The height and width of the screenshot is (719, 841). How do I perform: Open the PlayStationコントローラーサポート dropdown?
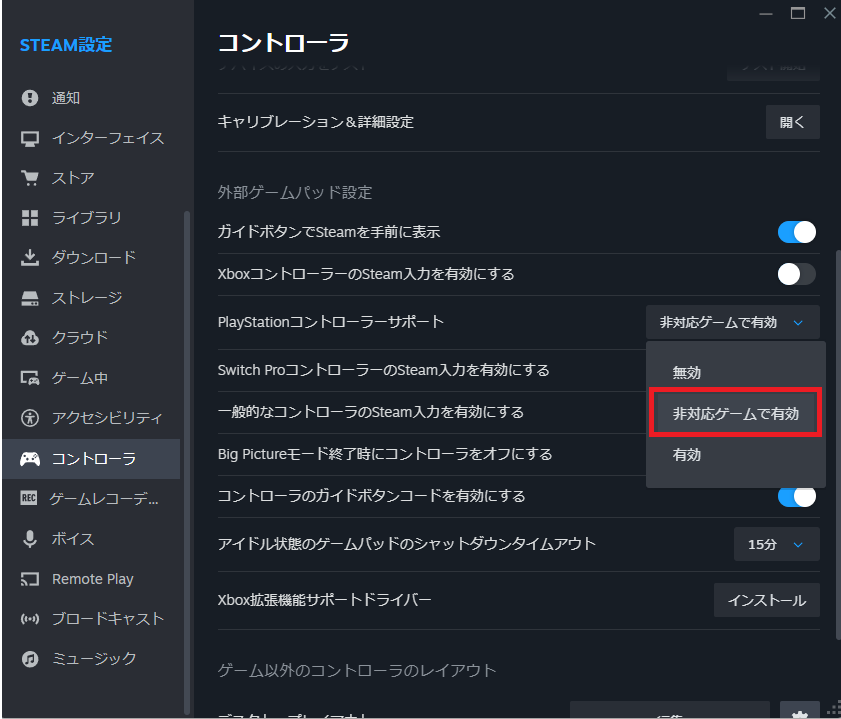click(734, 322)
